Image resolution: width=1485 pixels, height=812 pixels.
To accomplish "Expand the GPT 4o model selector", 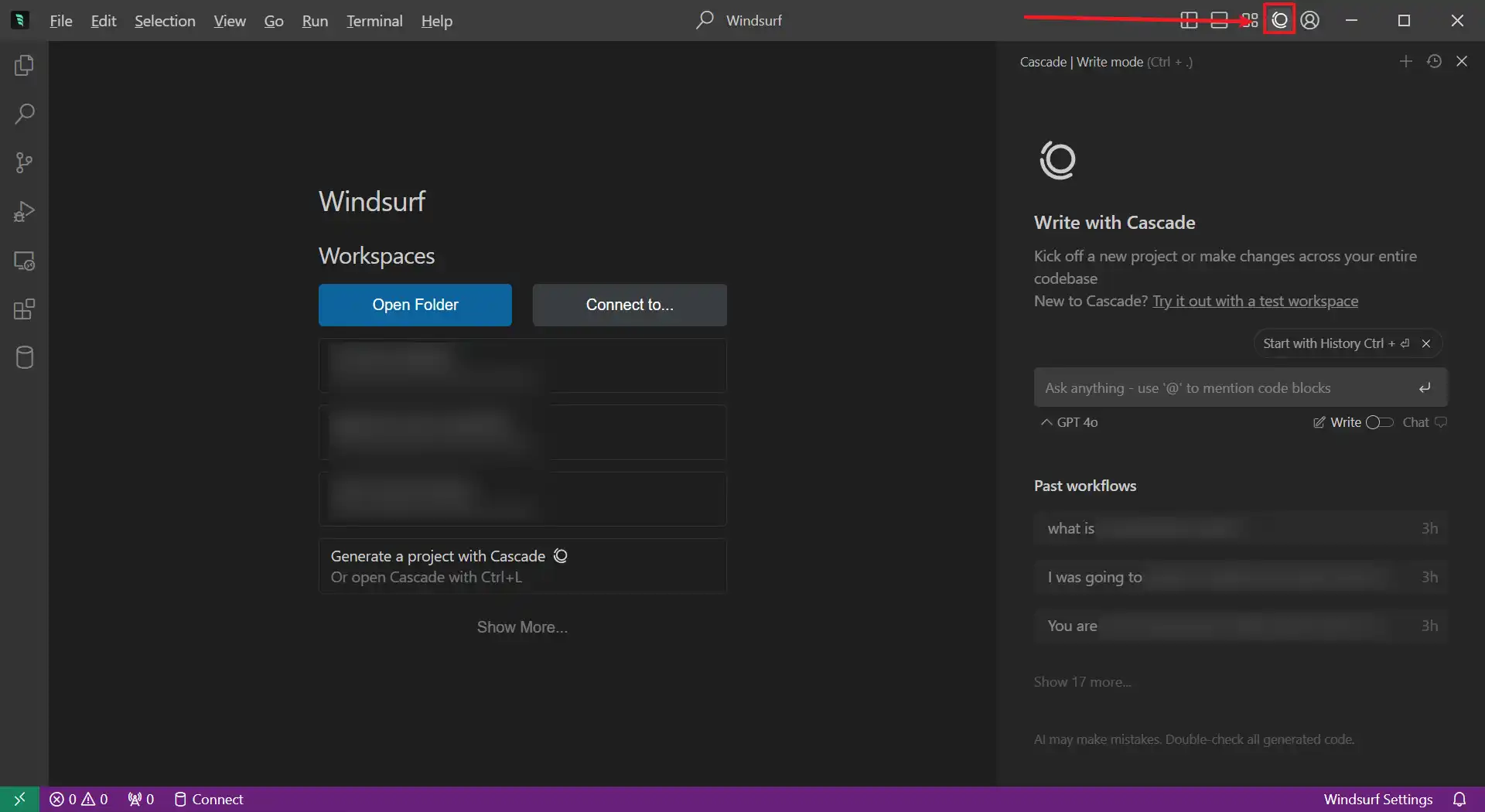I will point(1070,422).
